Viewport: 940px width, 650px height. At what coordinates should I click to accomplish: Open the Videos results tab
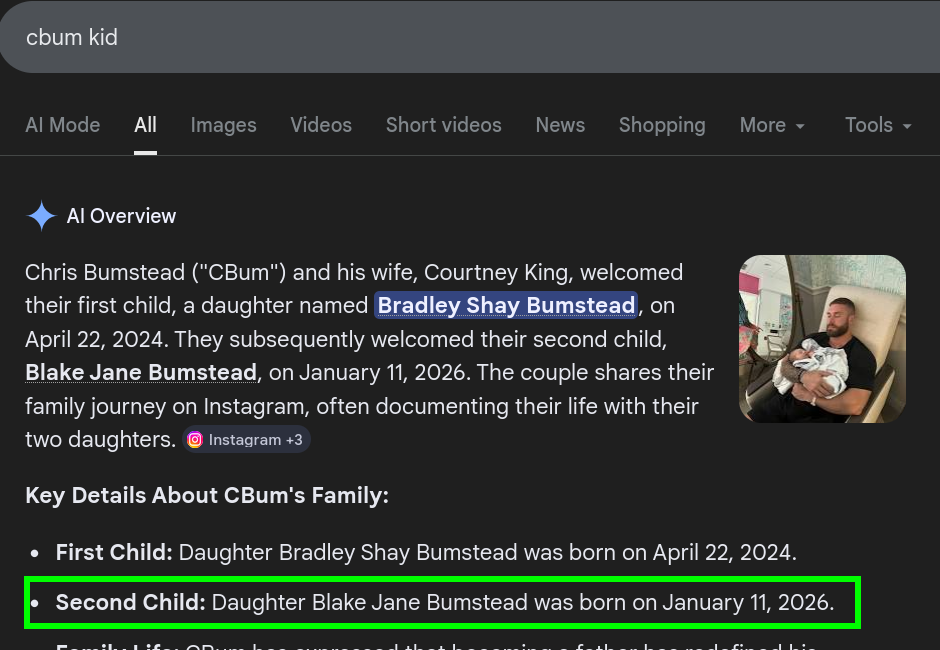coord(321,125)
